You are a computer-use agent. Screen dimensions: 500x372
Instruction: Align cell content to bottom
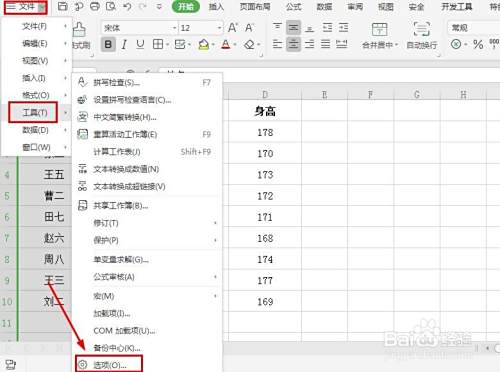click(x=310, y=28)
